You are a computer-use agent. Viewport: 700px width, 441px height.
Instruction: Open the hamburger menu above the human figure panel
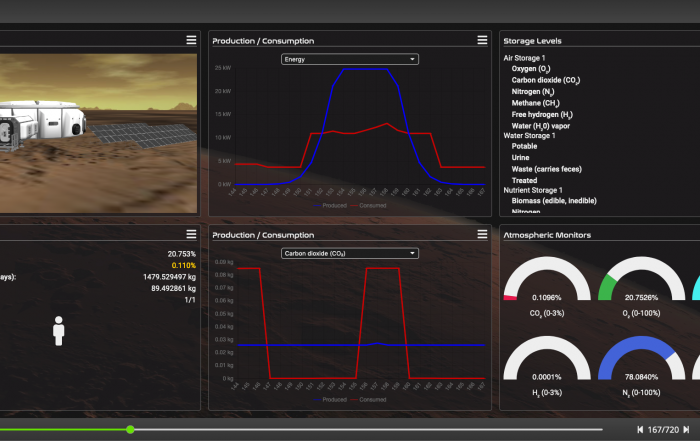coord(190,234)
